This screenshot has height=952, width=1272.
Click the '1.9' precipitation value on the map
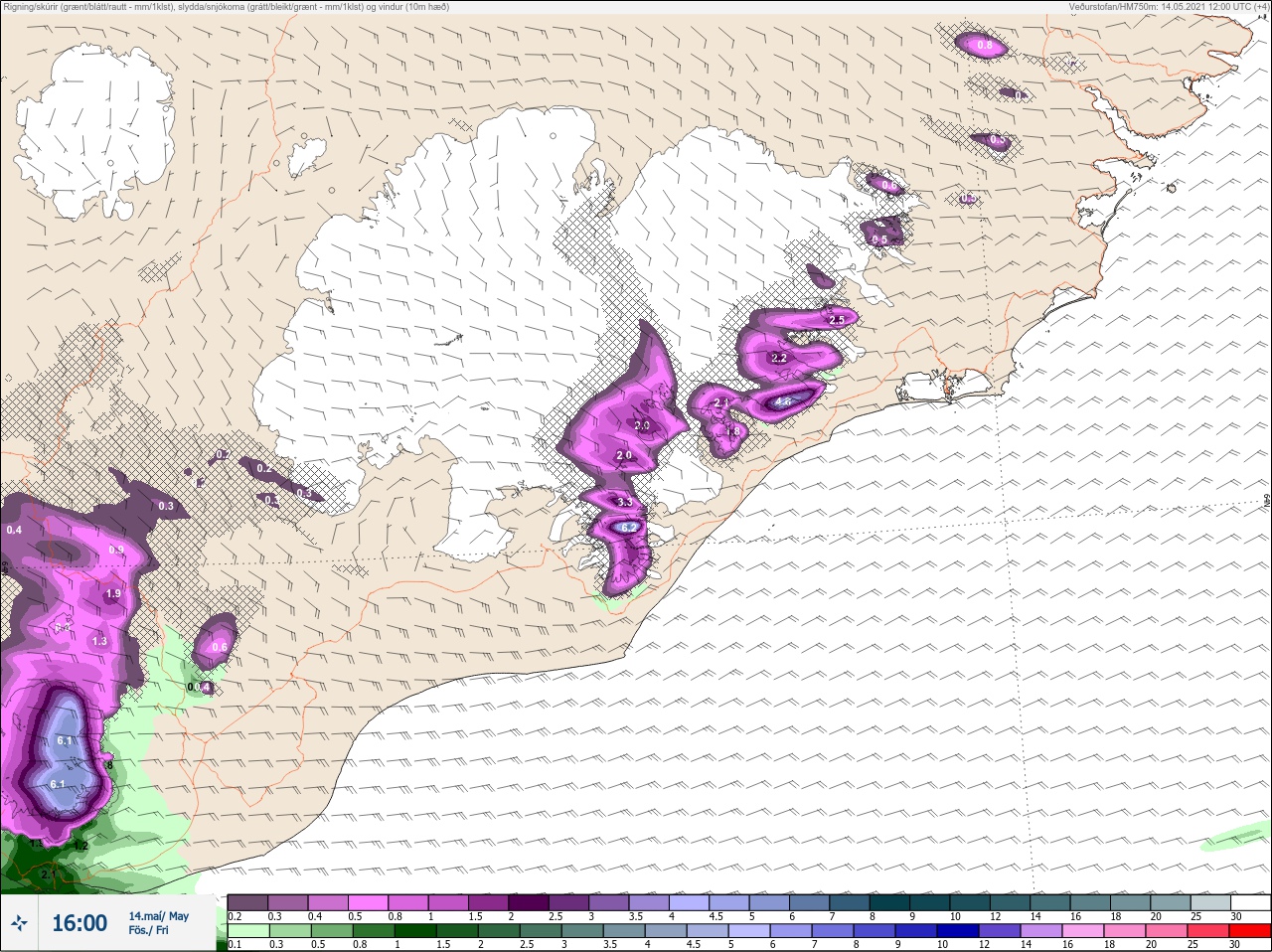112,594
